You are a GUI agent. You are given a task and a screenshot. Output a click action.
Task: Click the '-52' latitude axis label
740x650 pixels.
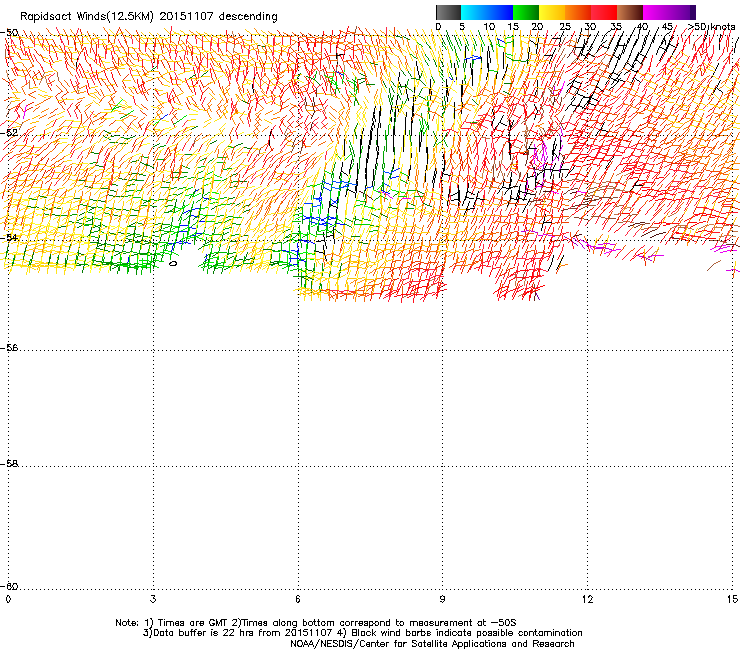coord(9,133)
